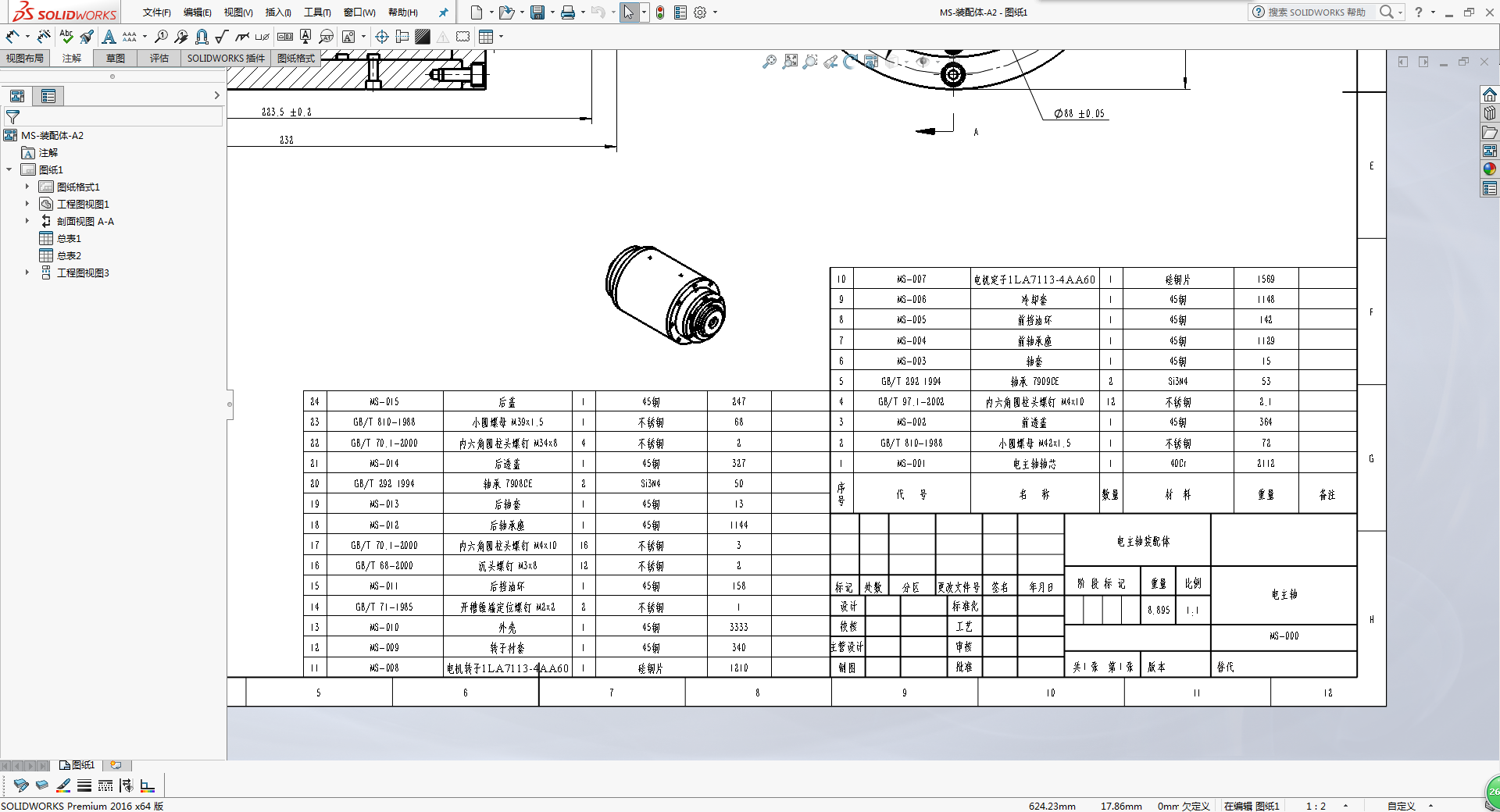Switch to the 图纸格式 tab
Viewport: 1500px width, 812px height.
pyautogui.click(x=296, y=59)
